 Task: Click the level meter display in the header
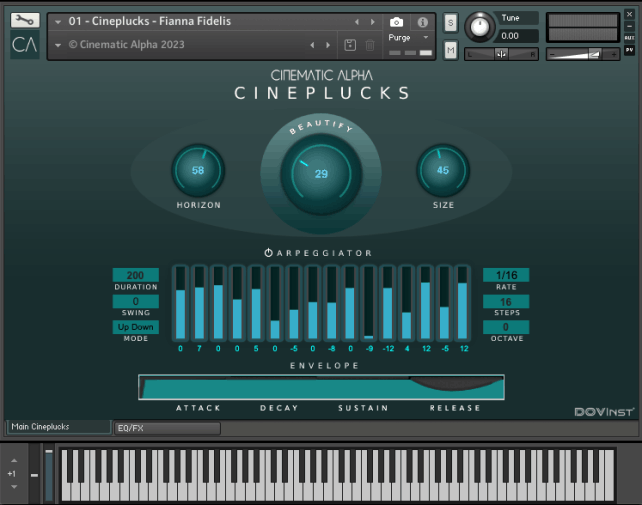(x=583, y=28)
